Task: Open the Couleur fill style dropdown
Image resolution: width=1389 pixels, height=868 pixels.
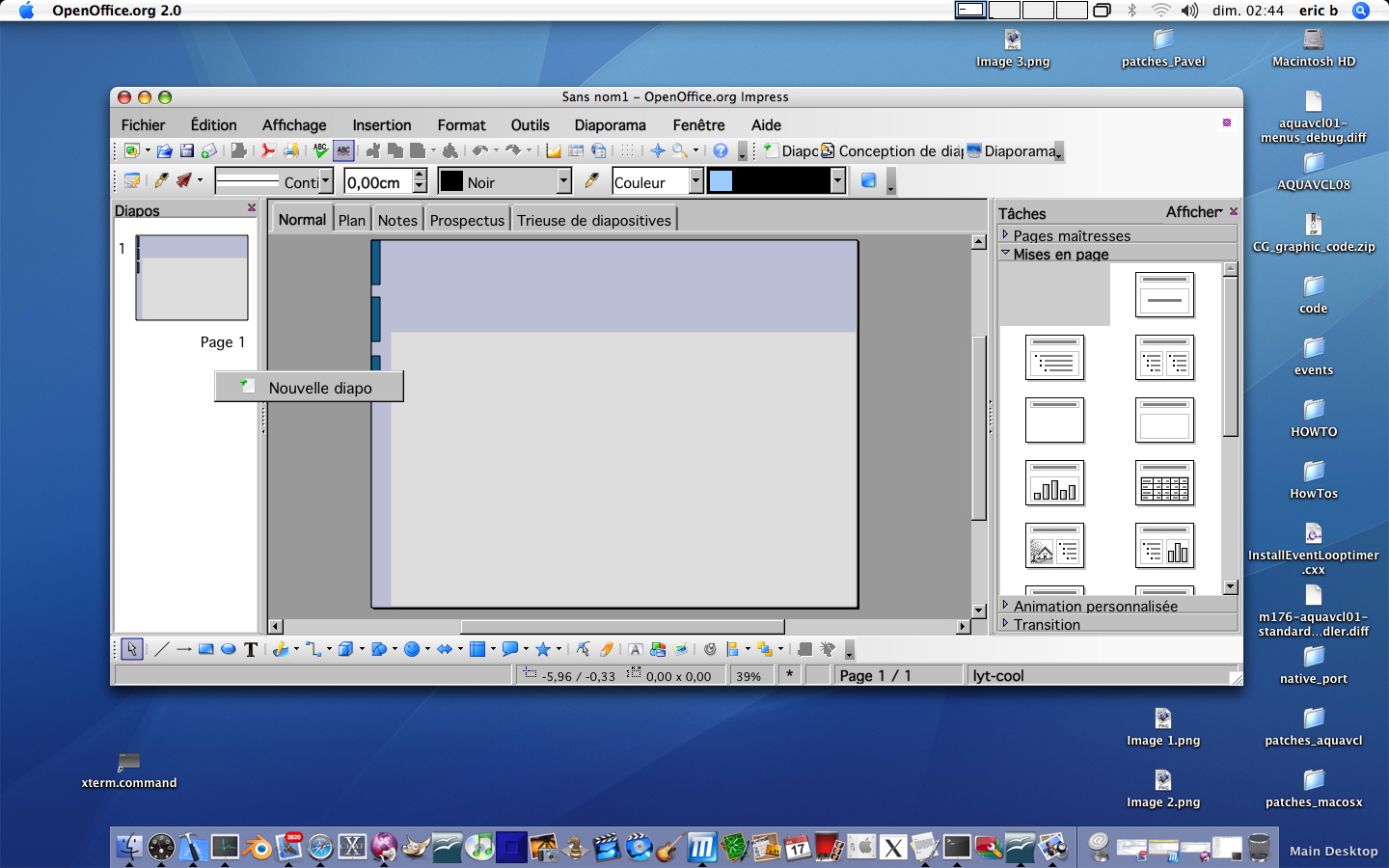Action: tap(696, 181)
